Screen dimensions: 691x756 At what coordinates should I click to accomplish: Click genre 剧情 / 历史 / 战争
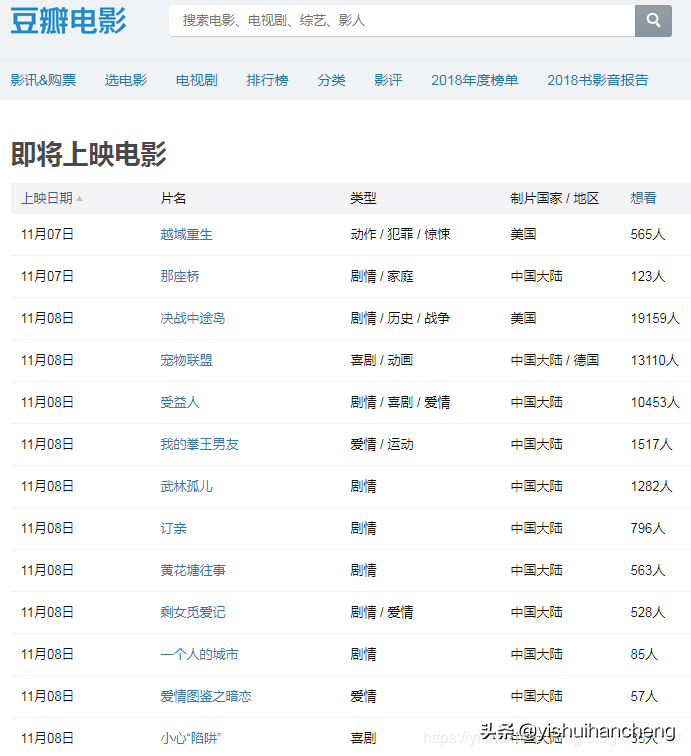(400, 318)
